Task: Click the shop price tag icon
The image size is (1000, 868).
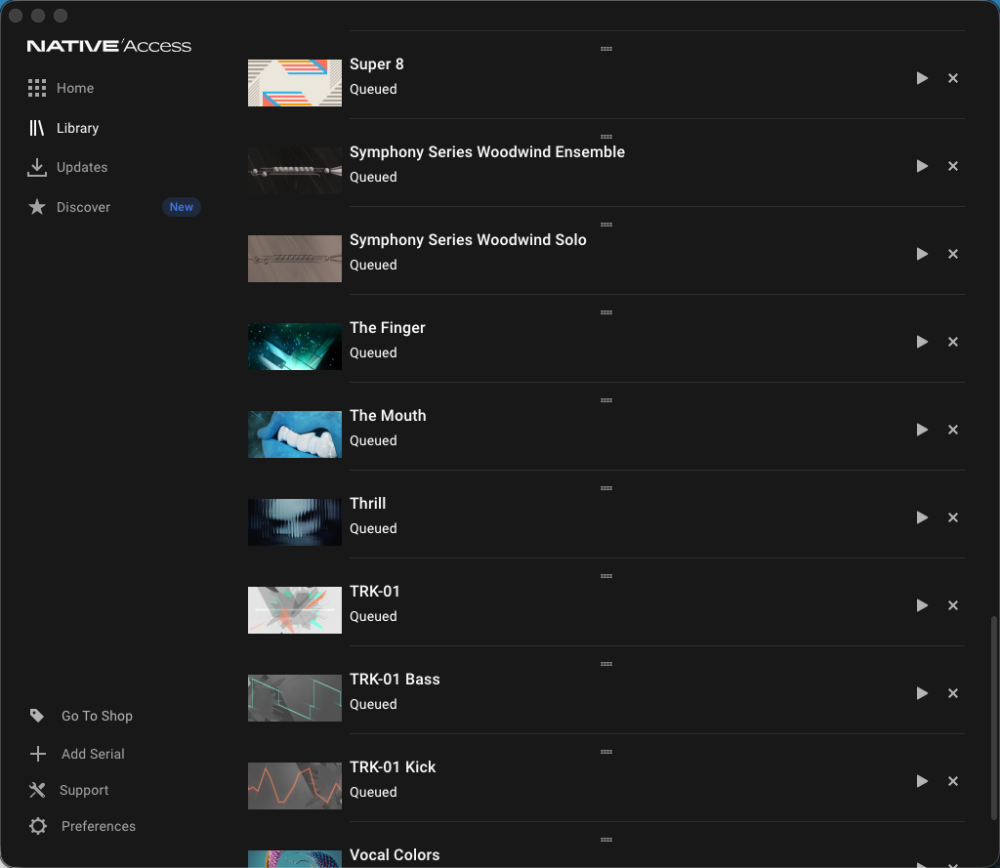Action: pyautogui.click(x=37, y=716)
